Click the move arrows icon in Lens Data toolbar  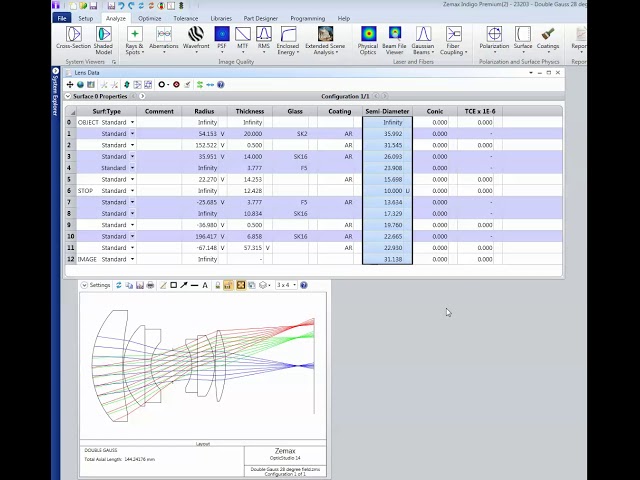(70, 84)
